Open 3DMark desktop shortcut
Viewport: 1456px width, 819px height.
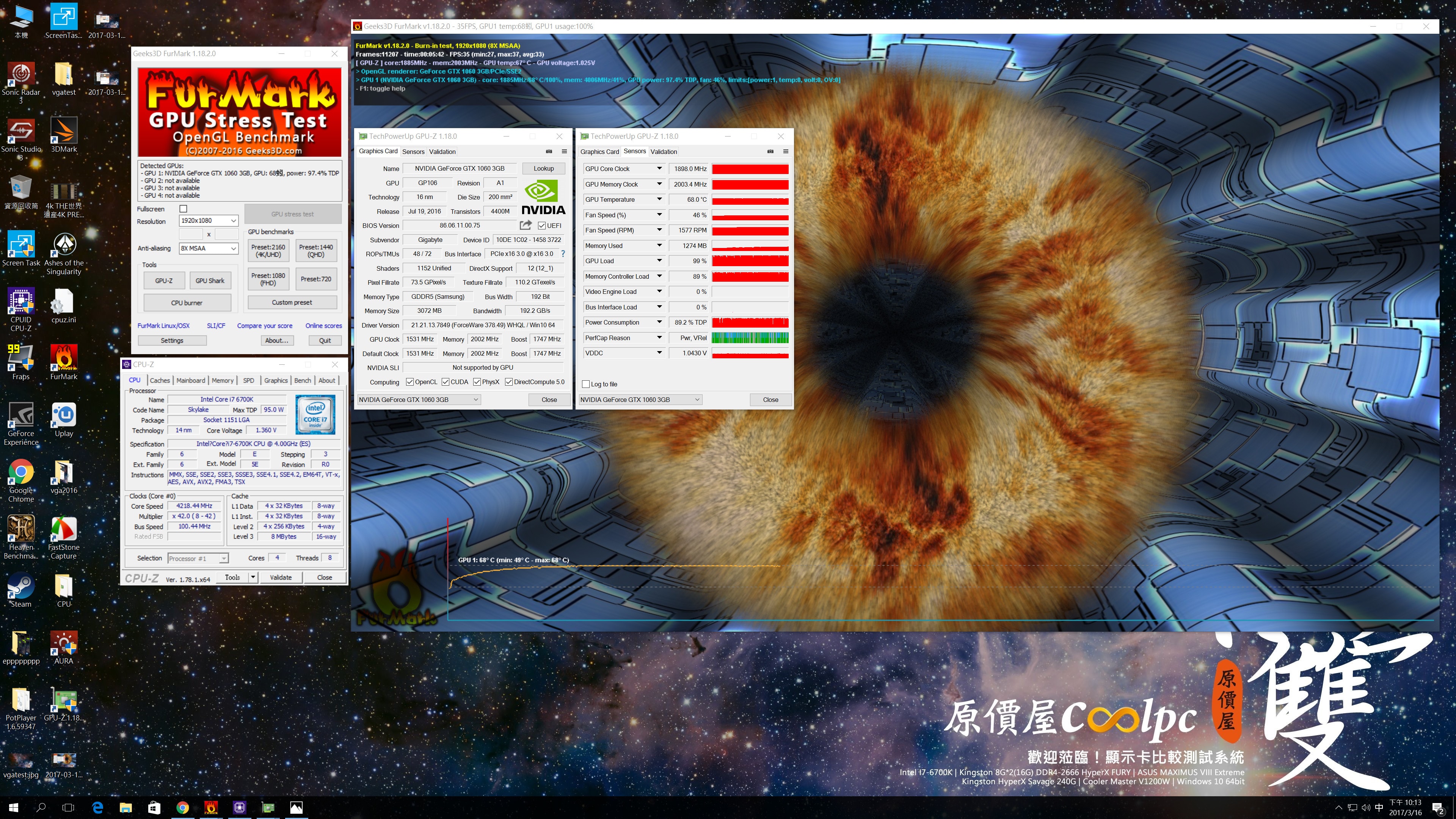tap(64, 136)
